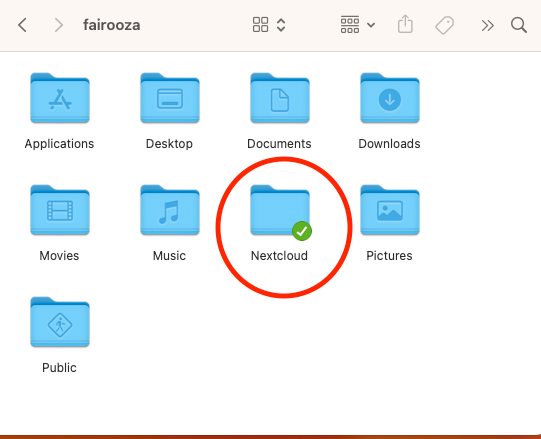Viewport: 541px width, 439px height.
Task: Select the Documents folder icon
Action: tap(280, 98)
